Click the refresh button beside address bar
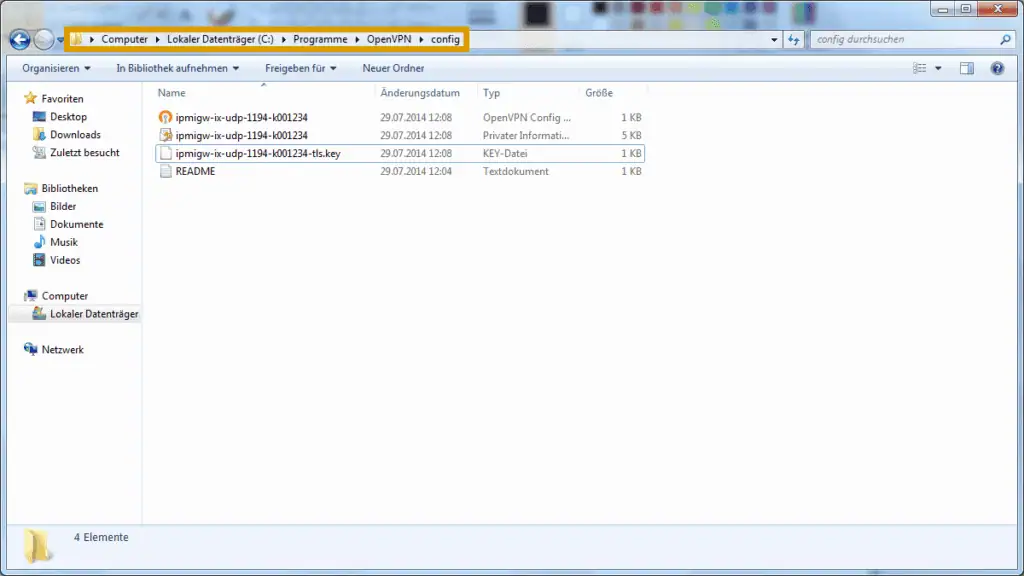This screenshot has width=1024, height=576. [794, 39]
